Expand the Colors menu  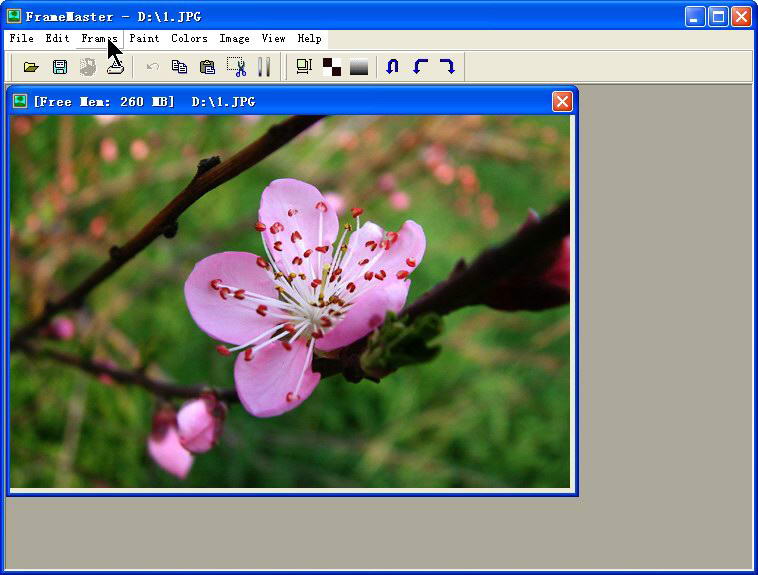tap(189, 39)
